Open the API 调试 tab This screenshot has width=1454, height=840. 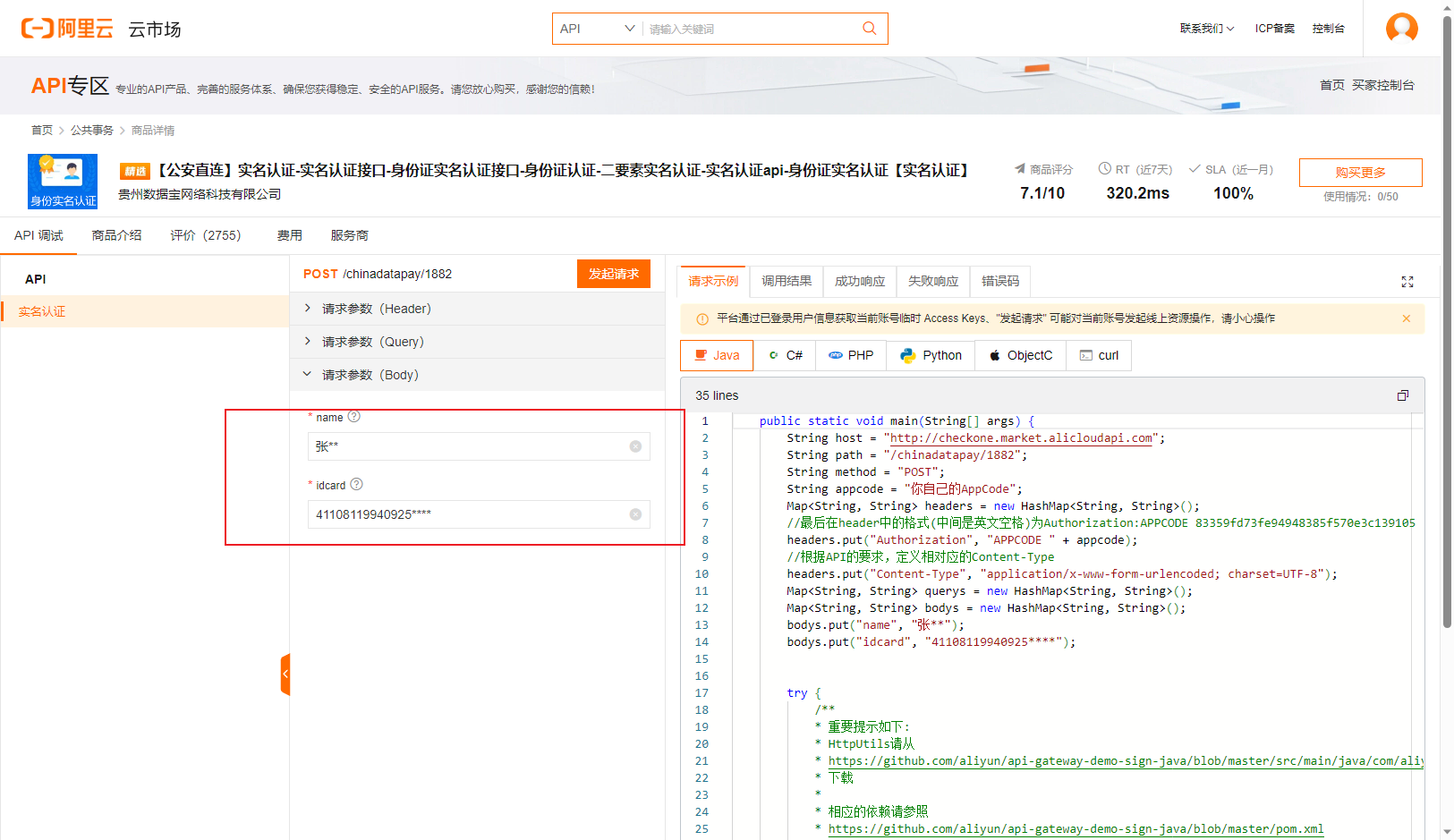(x=38, y=235)
